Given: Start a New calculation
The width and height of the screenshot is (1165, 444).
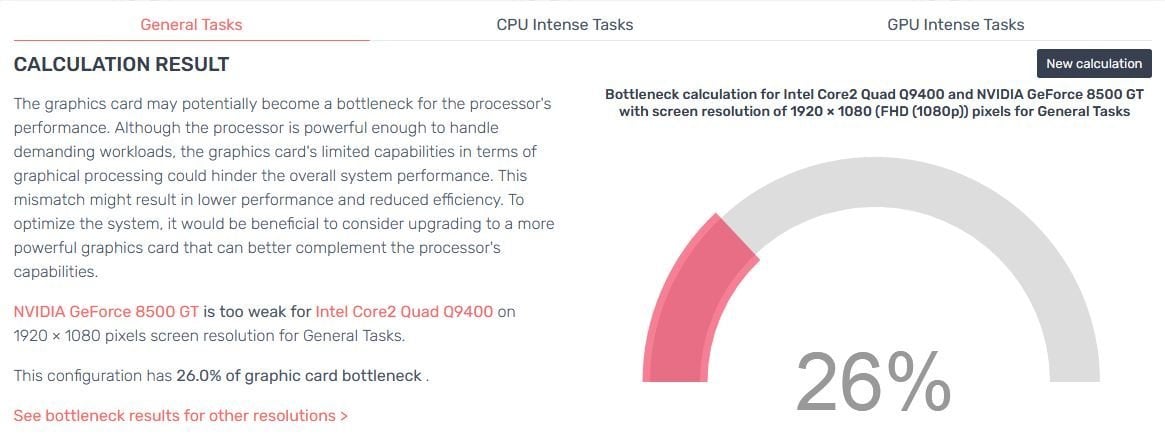Looking at the screenshot, I should click(1094, 63).
